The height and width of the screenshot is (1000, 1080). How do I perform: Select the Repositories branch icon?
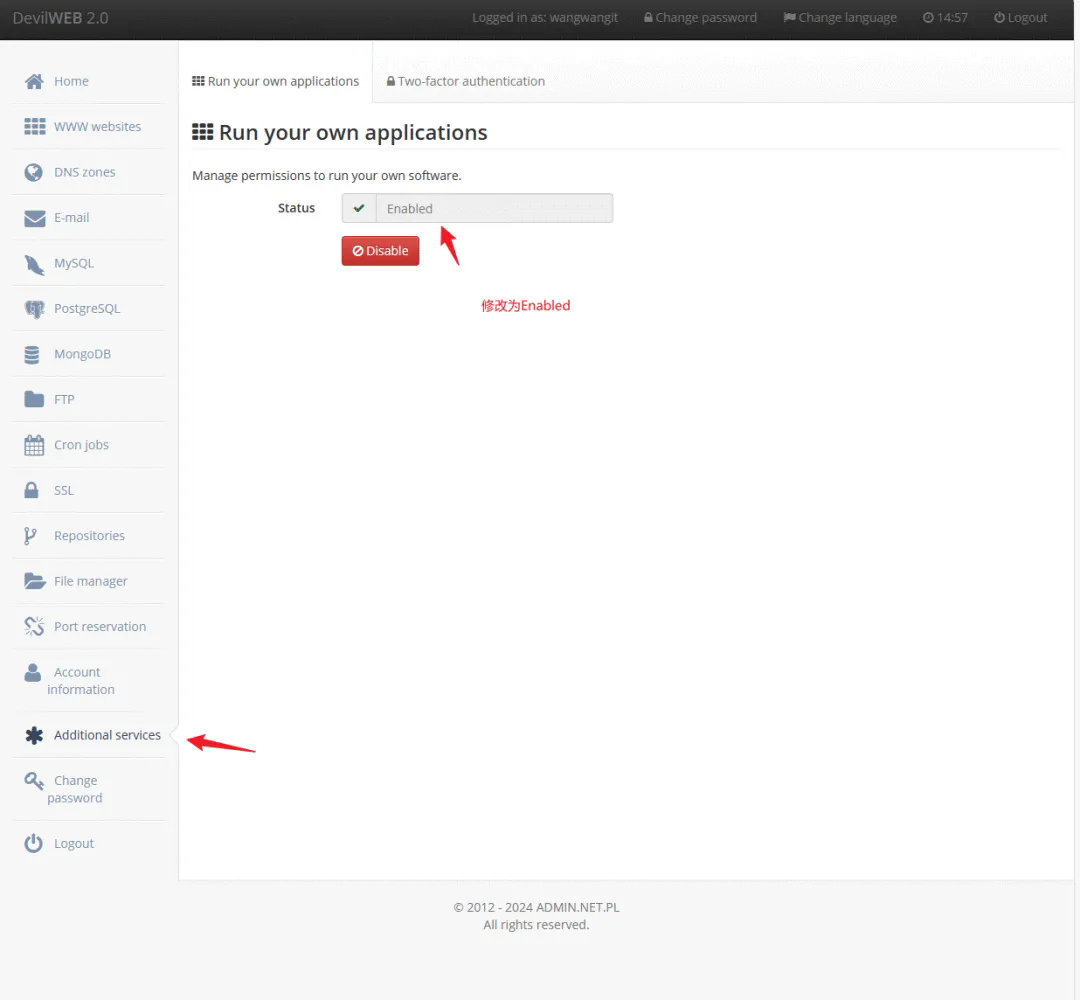tap(31, 536)
